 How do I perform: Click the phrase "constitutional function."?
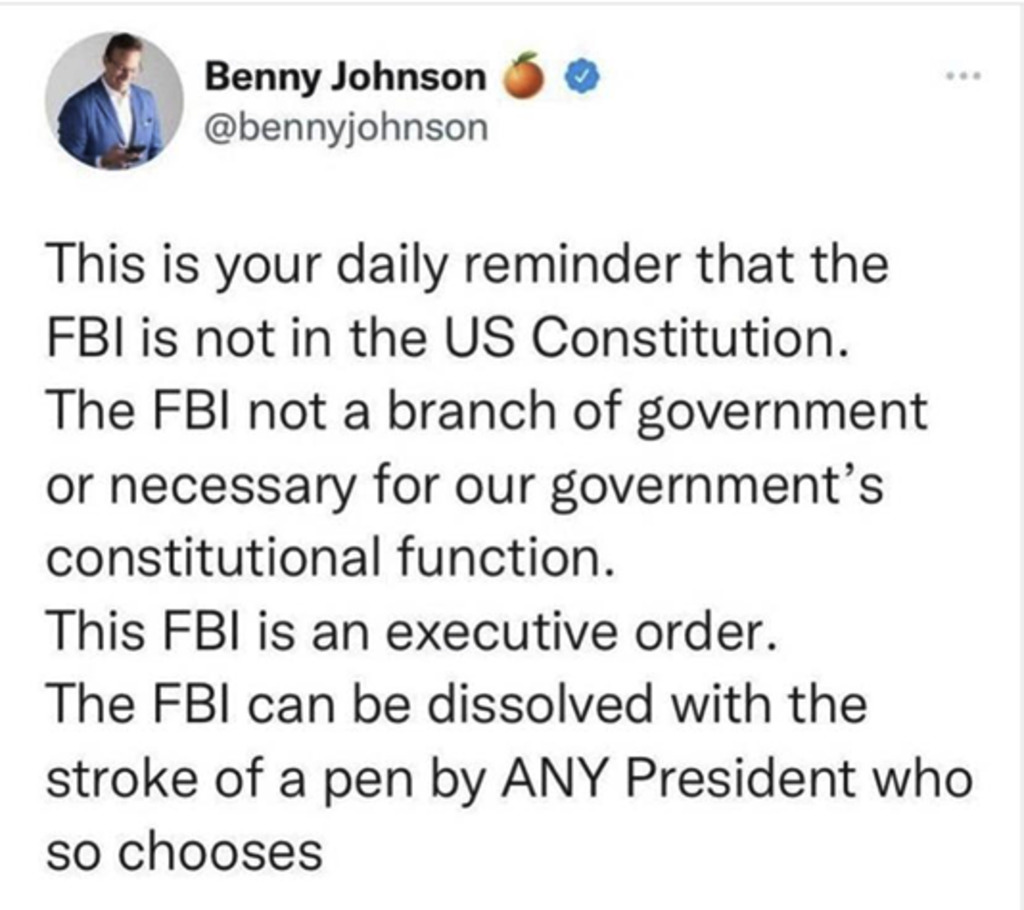[332, 559]
